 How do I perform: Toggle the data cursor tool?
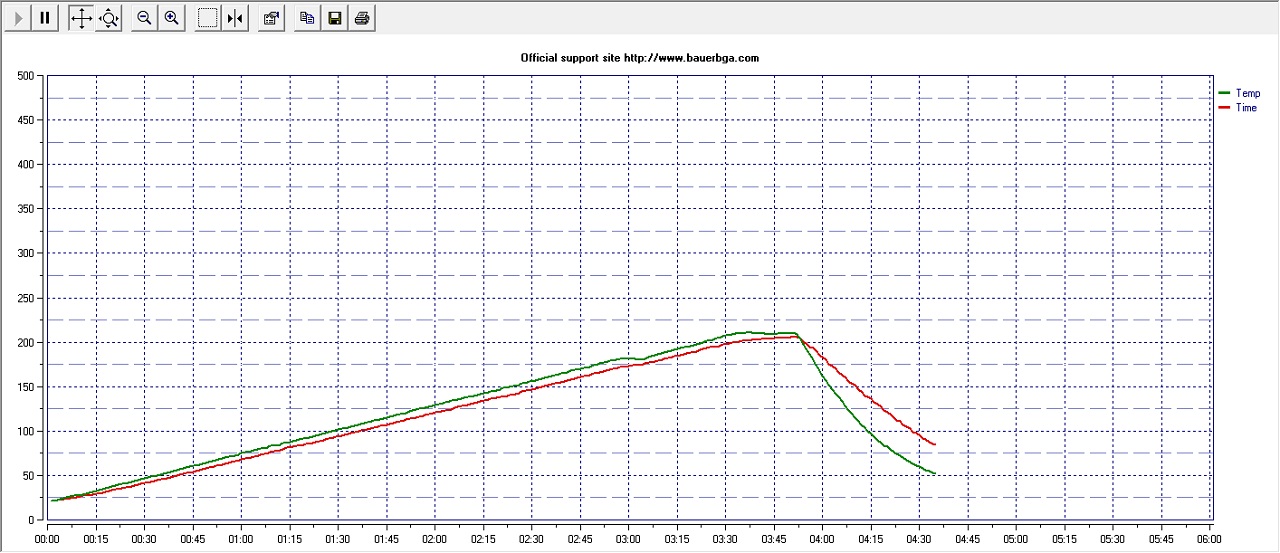[x=235, y=18]
